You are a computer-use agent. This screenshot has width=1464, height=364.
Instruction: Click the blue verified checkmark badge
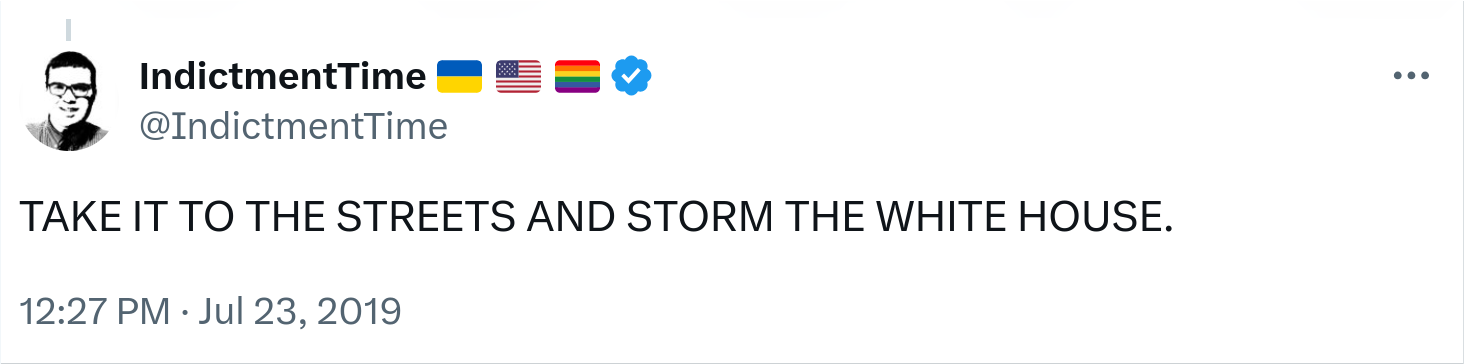[632, 76]
